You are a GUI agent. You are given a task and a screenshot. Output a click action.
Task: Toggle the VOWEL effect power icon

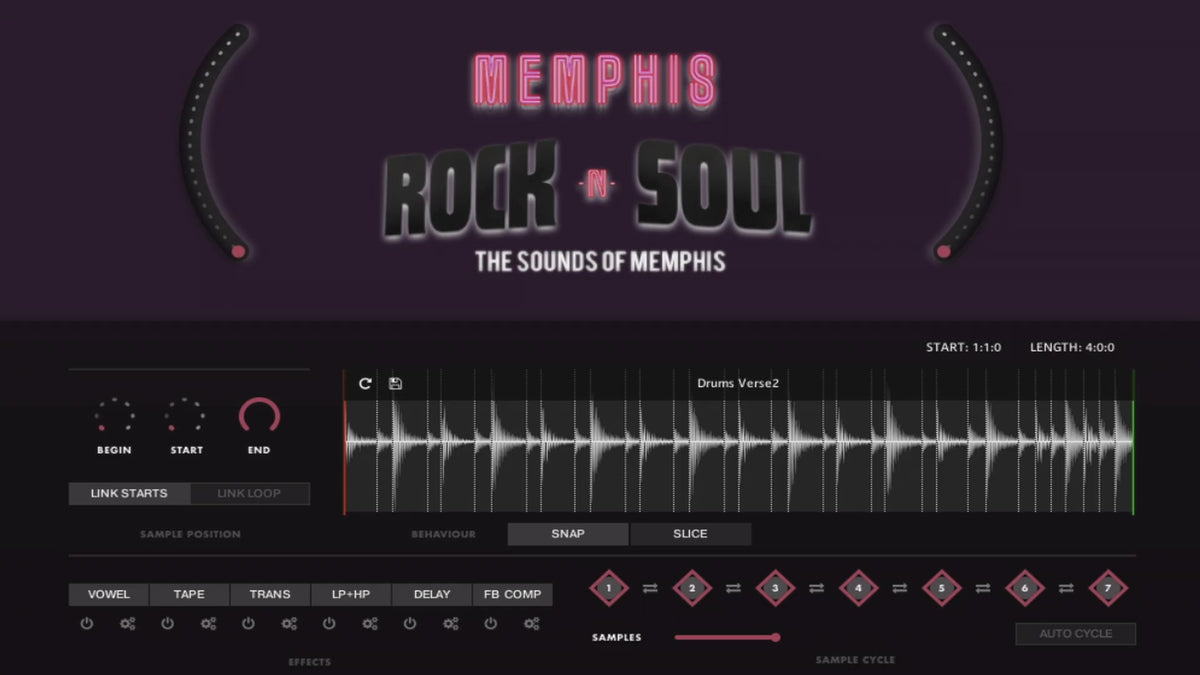pyautogui.click(x=87, y=624)
